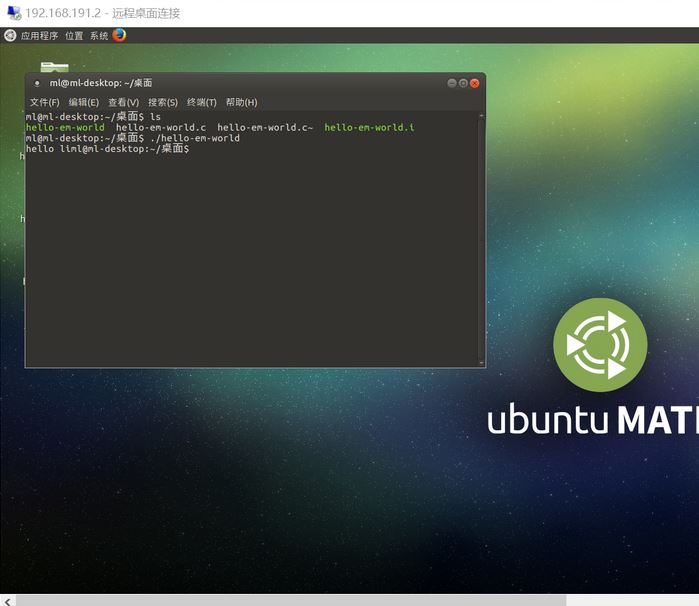
Task: Open the 文件(F) menu in terminal
Action: click(x=44, y=102)
